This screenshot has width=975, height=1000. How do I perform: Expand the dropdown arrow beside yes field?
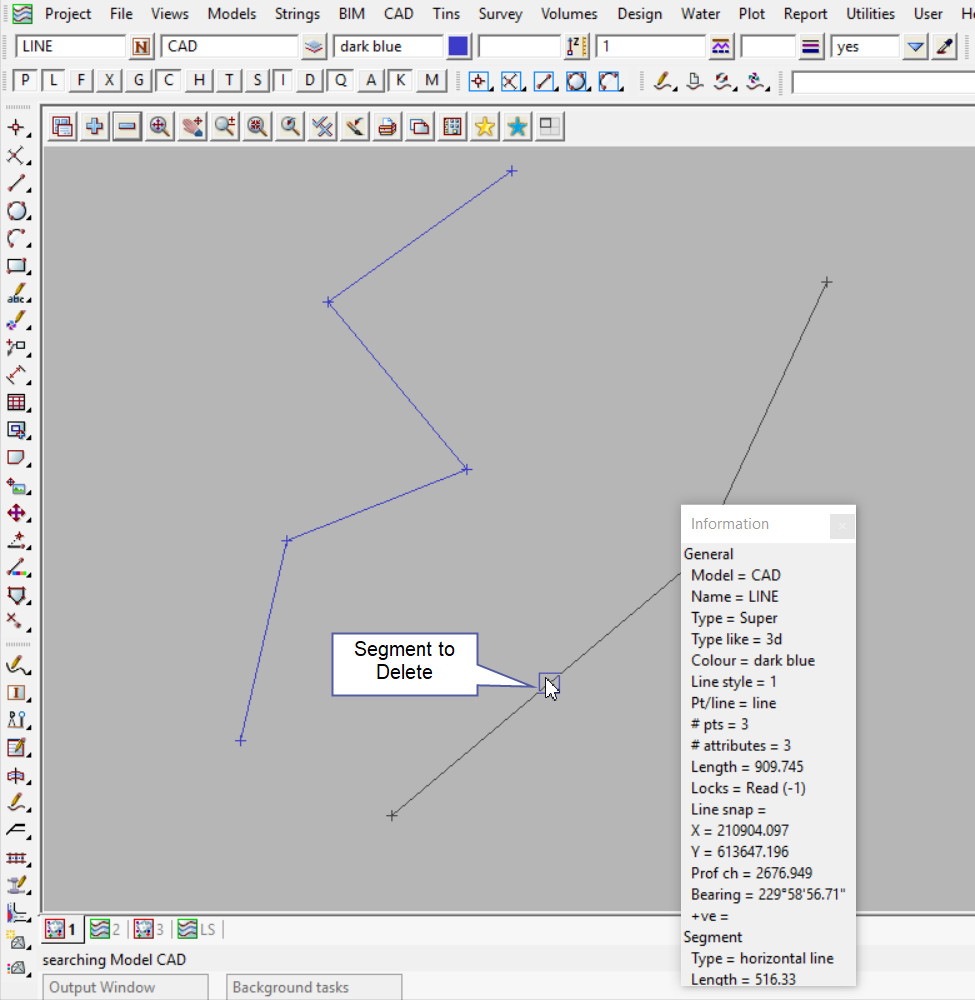(915, 47)
